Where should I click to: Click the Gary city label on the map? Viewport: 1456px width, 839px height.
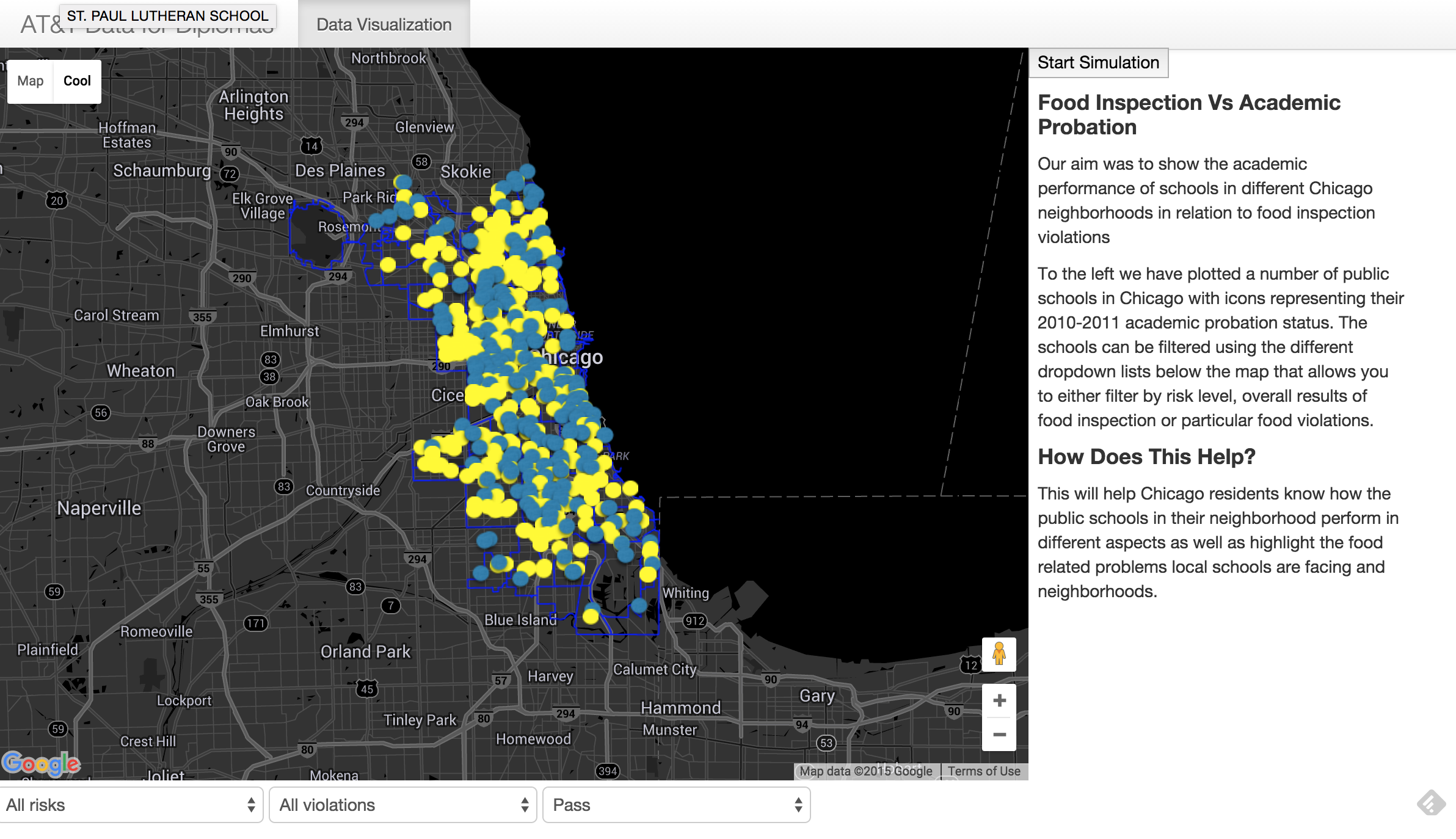click(817, 696)
